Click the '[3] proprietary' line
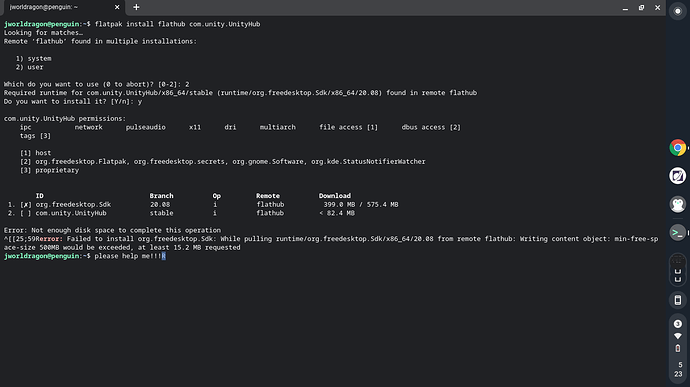The width and height of the screenshot is (690, 387). tap(49, 170)
